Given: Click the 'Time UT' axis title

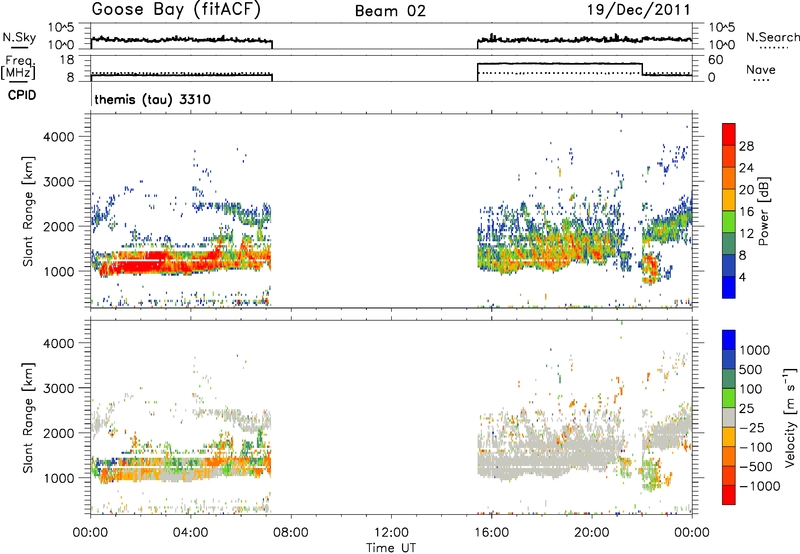Looking at the screenshot, I should (391, 548).
